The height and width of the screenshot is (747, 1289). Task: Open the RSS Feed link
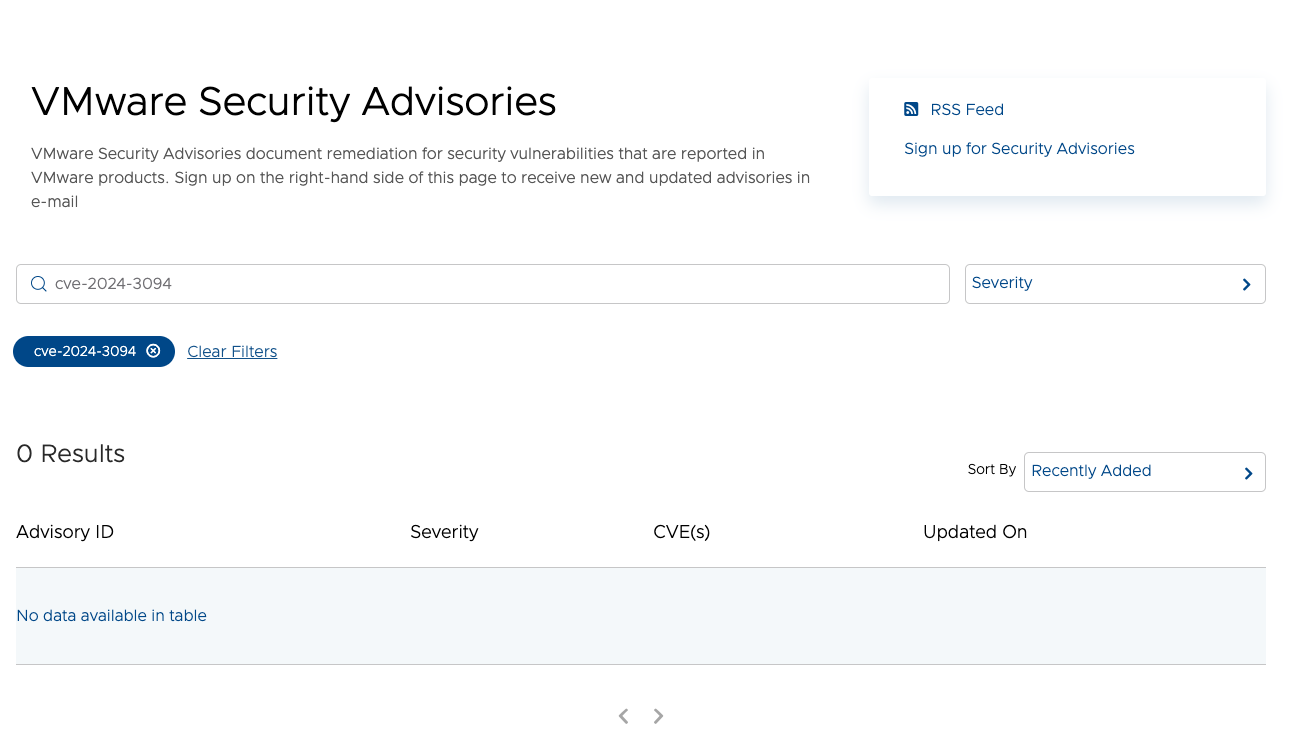pos(966,110)
